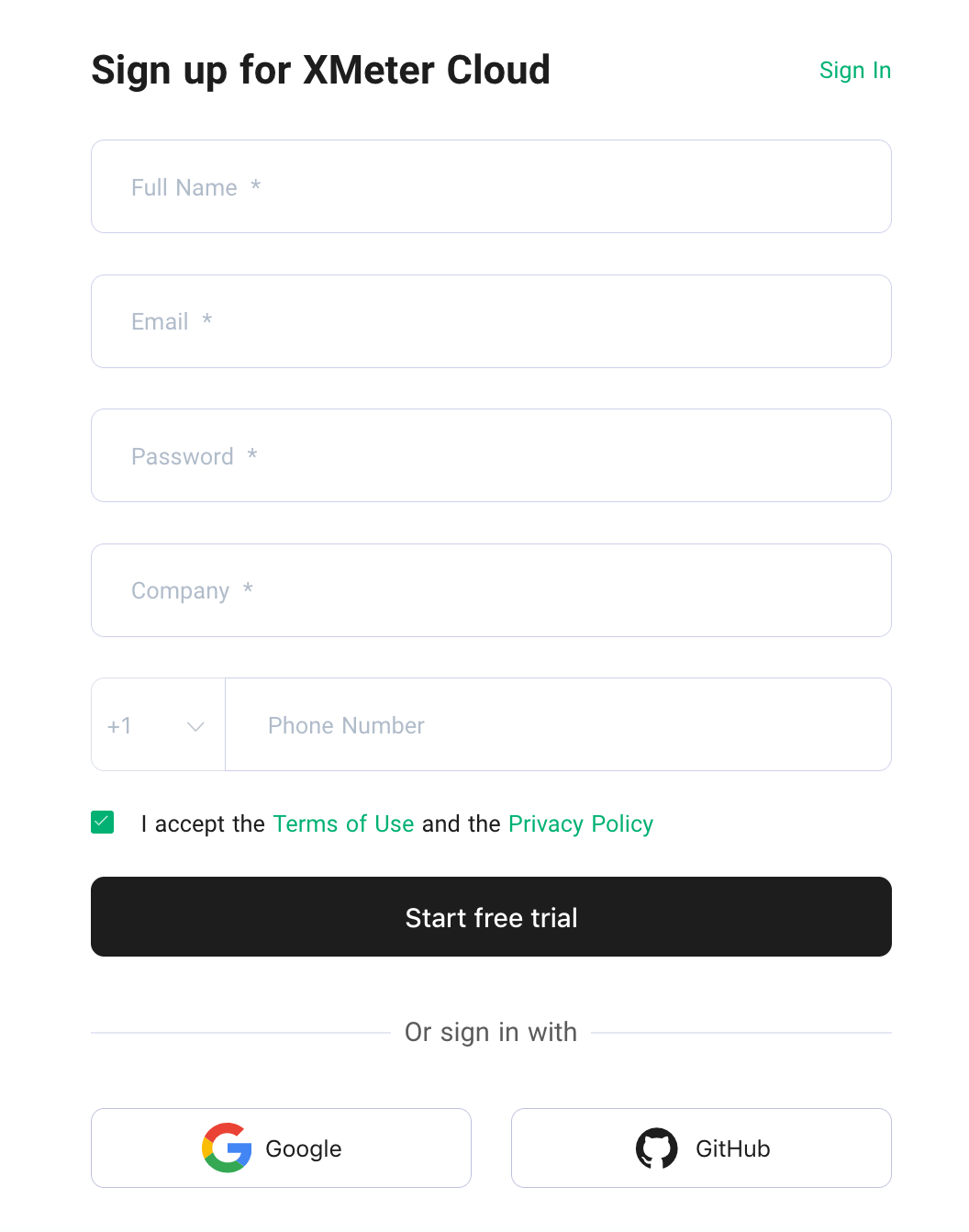This screenshot has height=1232, width=969.
Task: Uncheck the terms acceptance checkbox
Action: [x=103, y=823]
